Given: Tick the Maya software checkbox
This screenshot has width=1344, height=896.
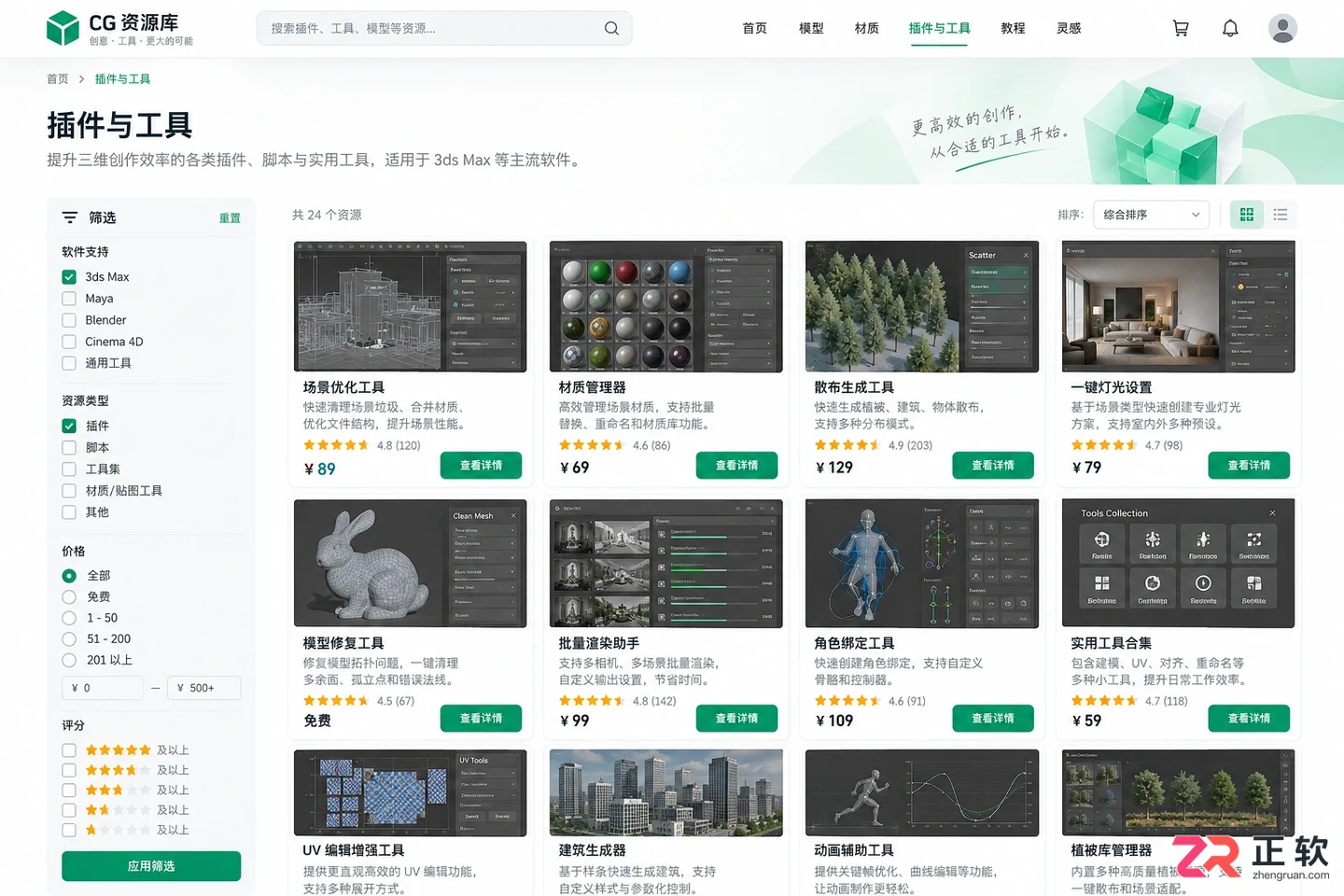Looking at the screenshot, I should pyautogui.click(x=69, y=299).
